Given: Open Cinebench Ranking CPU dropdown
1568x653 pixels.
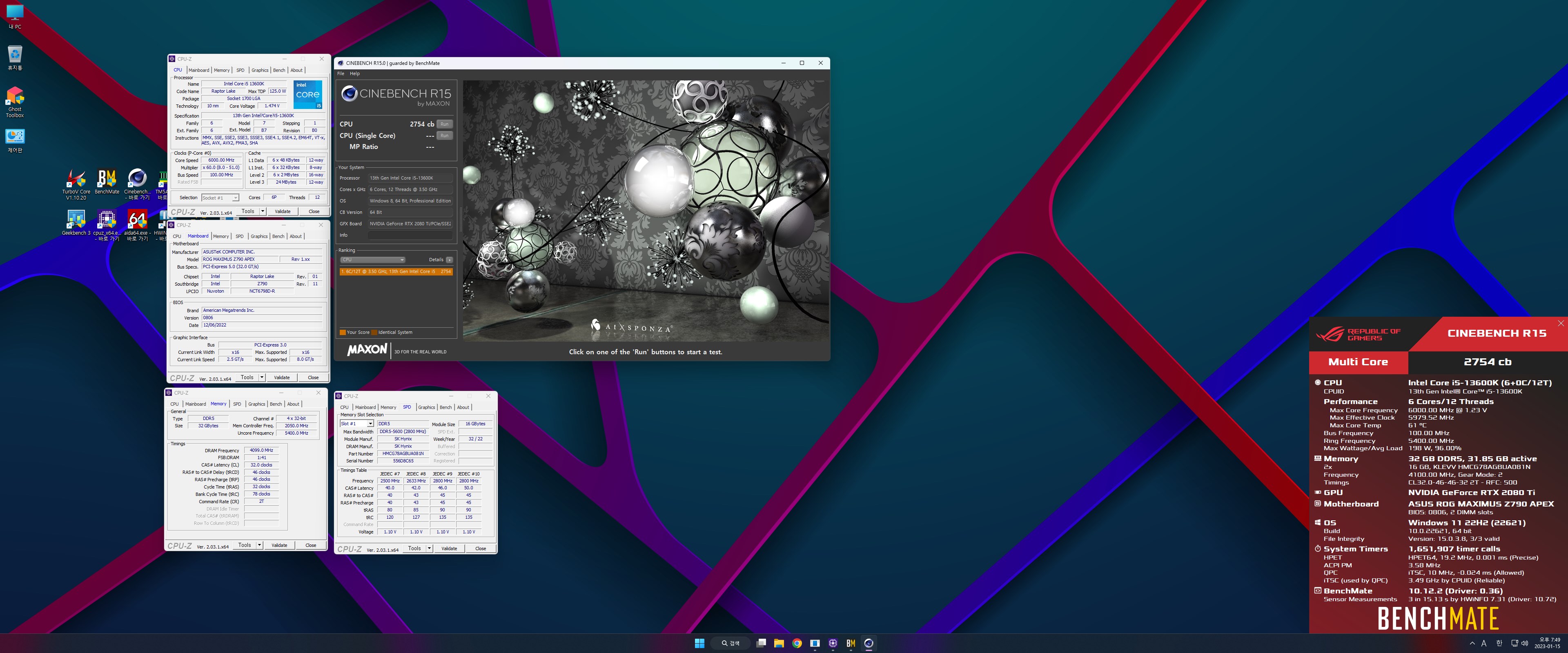Looking at the screenshot, I should pyautogui.click(x=372, y=260).
